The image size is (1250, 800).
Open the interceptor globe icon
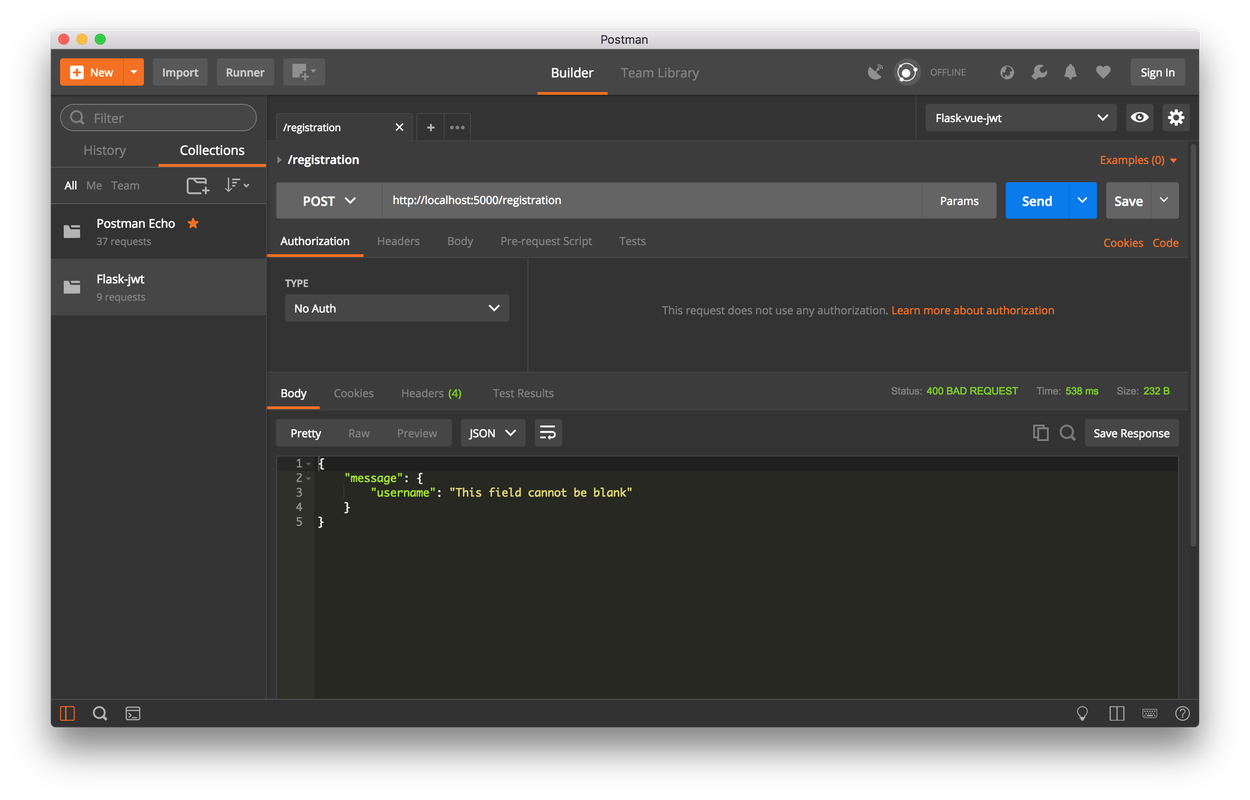pos(1007,72)
